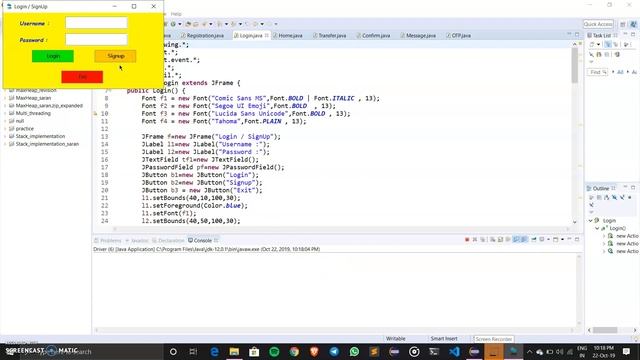This screenshot has width=640, height=360.
Task: Minimize the Console view panel
Action: point(569,239)
